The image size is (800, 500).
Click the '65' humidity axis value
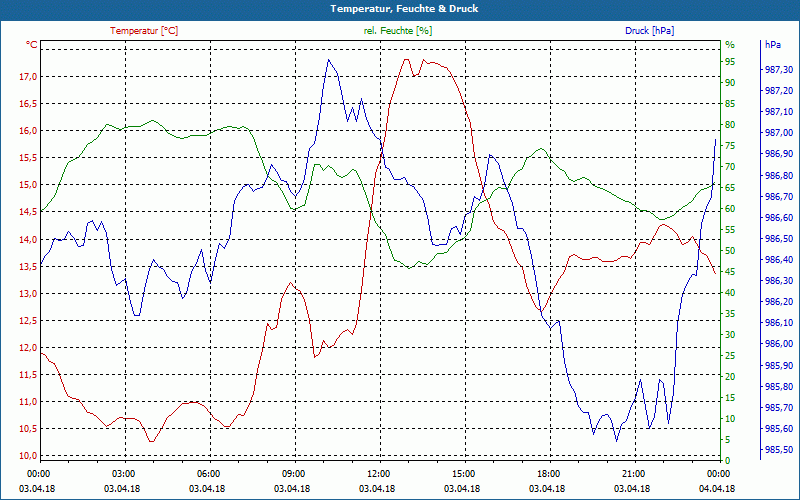[x=730, y=188]
